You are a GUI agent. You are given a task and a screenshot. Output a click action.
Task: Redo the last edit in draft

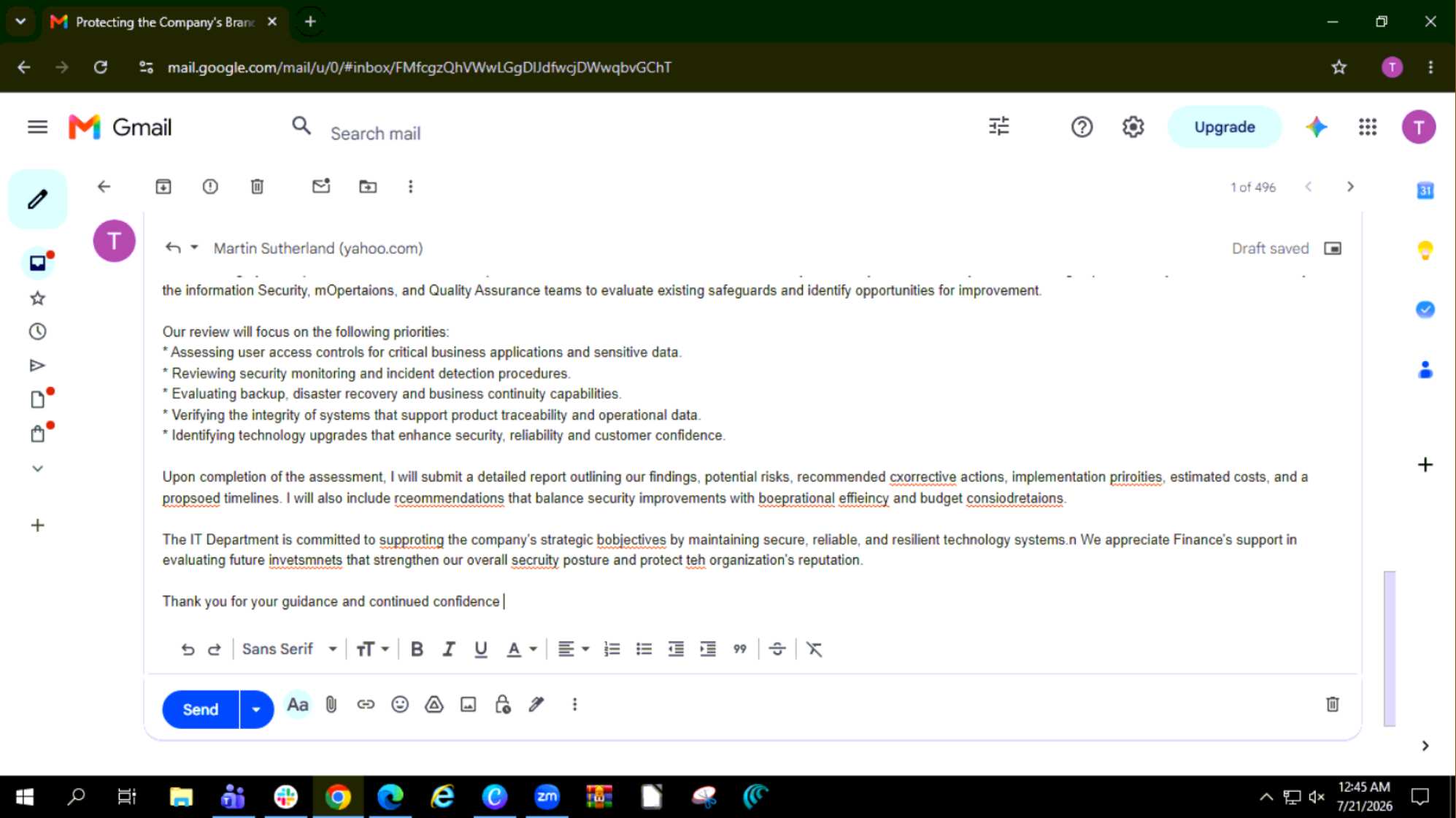coord(214,649)
